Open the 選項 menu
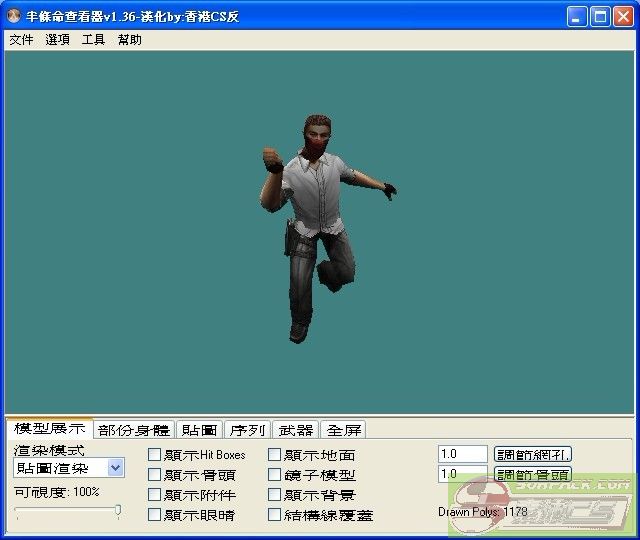The width and height of the screenshot is (640, 540). pyautogui.click(x=57, y=40)
